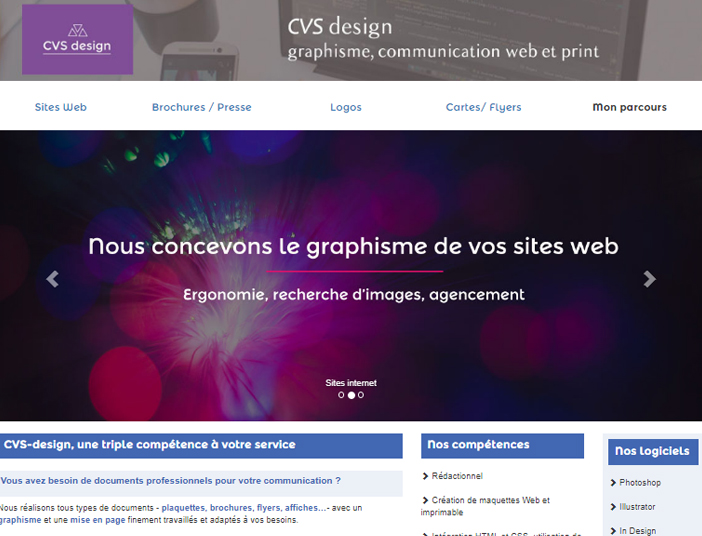Advance carousel with right arrow
The height and width of the screenshot is (536, 702).
tap(650, 279)
